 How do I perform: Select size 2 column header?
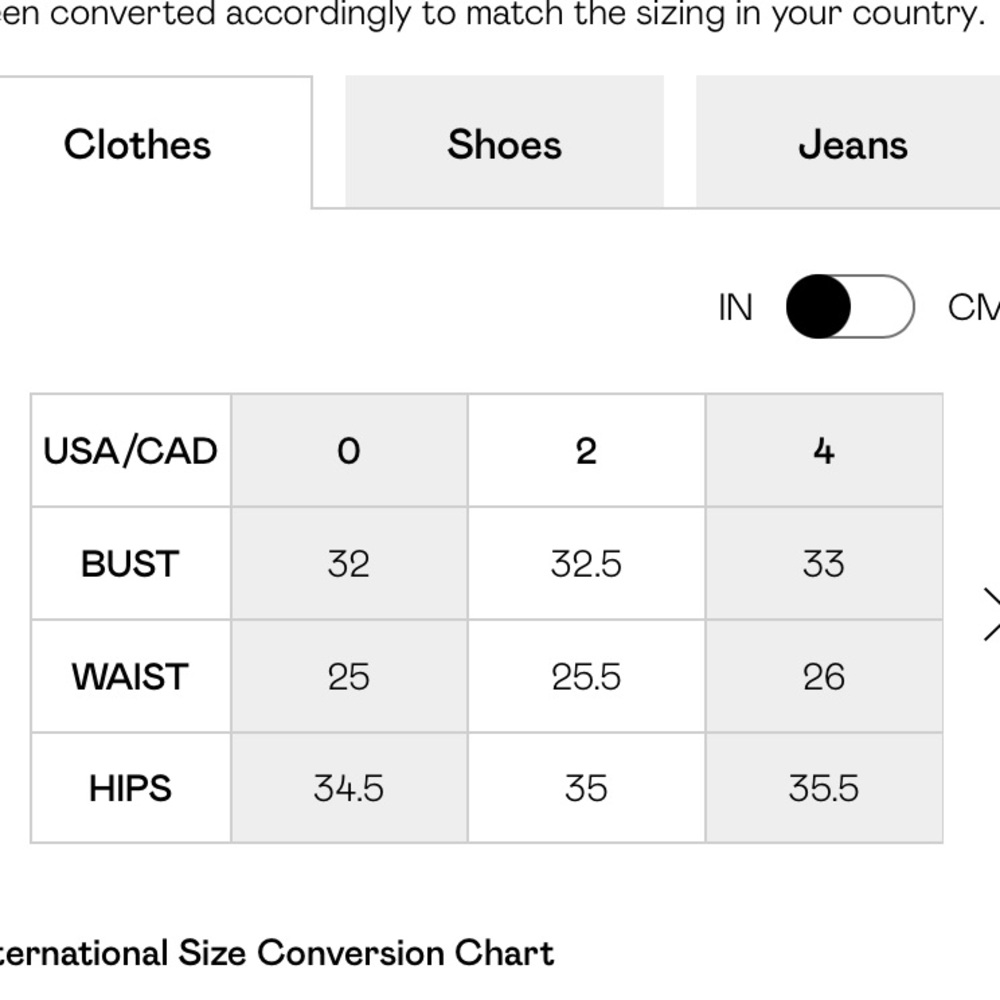[586, 451]
